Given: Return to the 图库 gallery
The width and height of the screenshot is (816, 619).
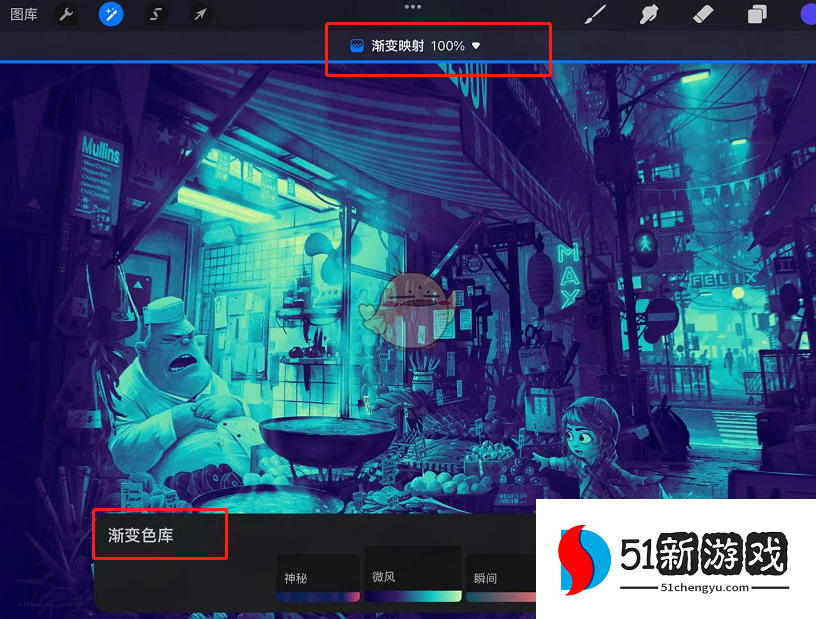Looking at the screenshot, I should 22,14.
